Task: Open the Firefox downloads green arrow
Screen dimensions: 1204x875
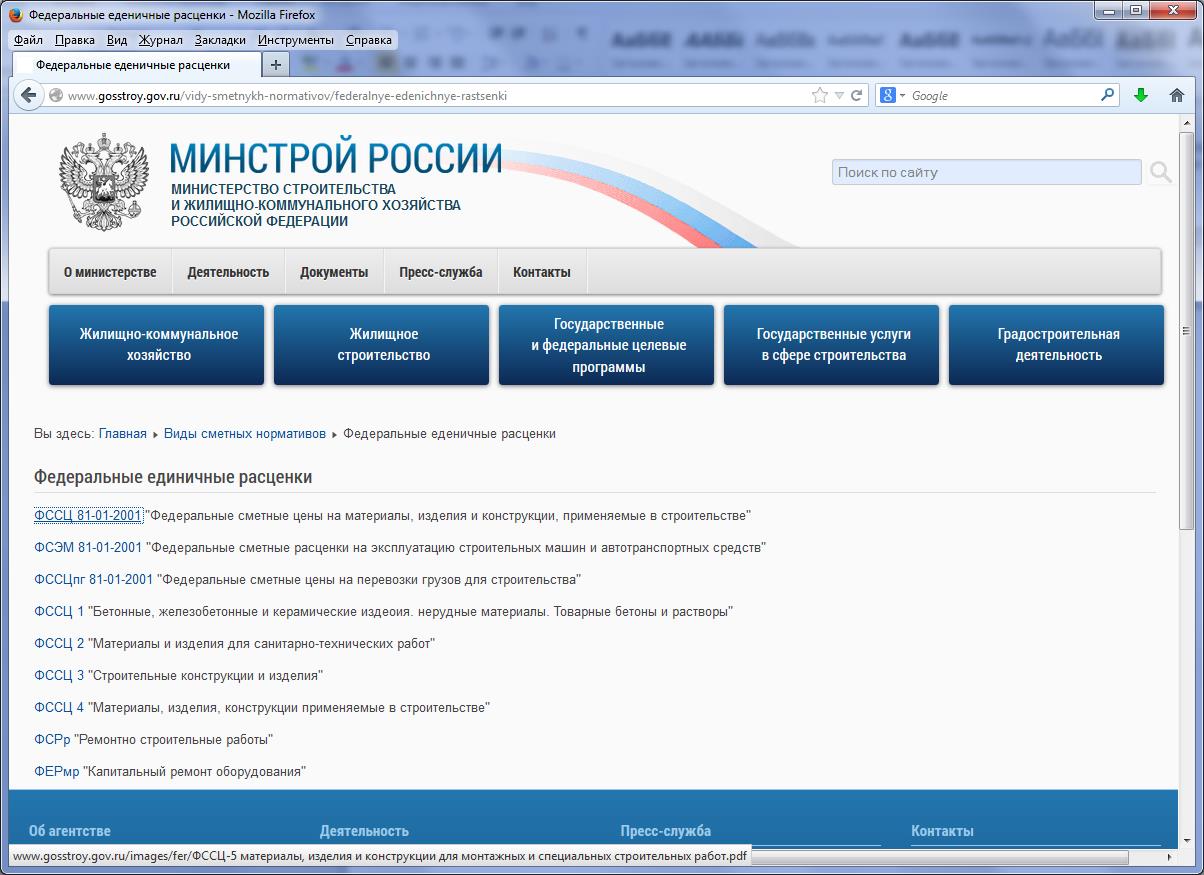Action: 1141,96
